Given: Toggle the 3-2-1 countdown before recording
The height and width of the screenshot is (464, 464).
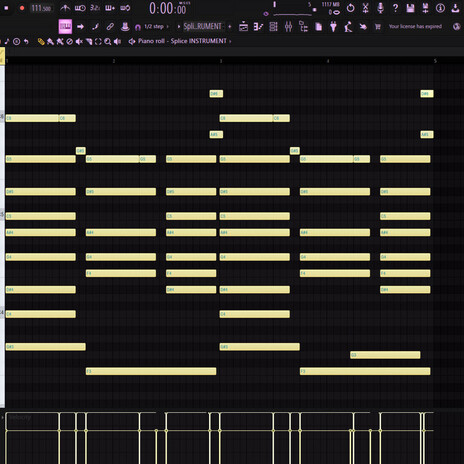Looking at the screenshot, I should pyautogui.click(x=95, y=8).
